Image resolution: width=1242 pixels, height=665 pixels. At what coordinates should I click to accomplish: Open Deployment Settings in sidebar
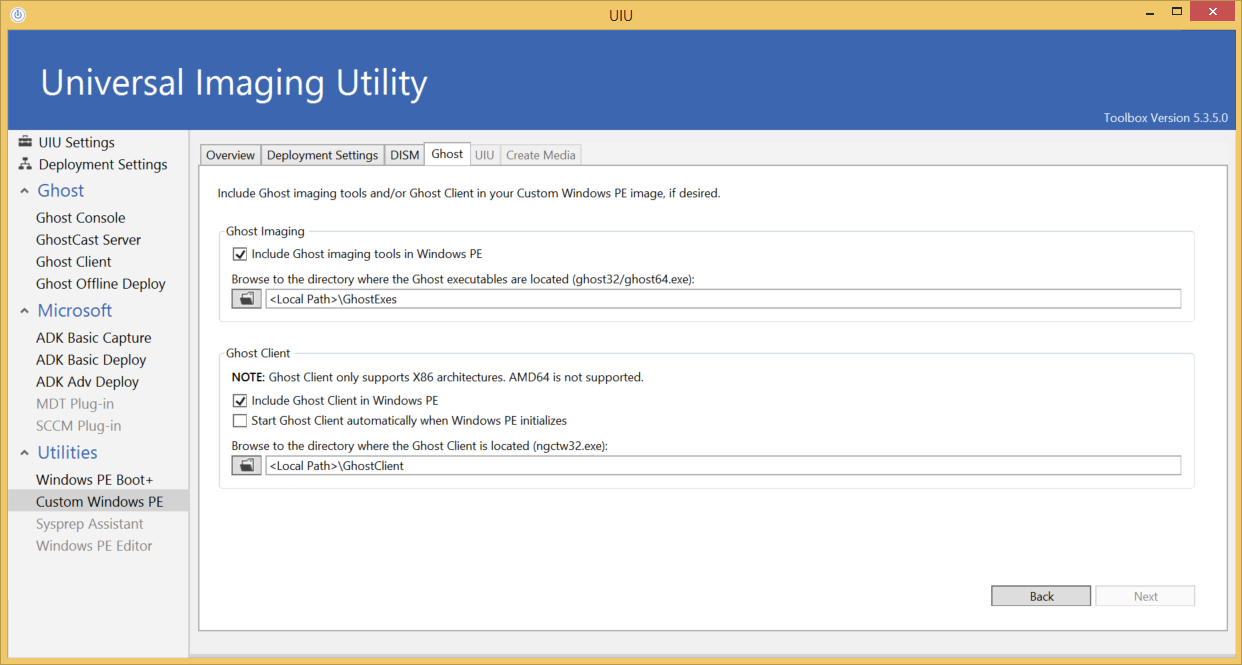tap(103, 164)
